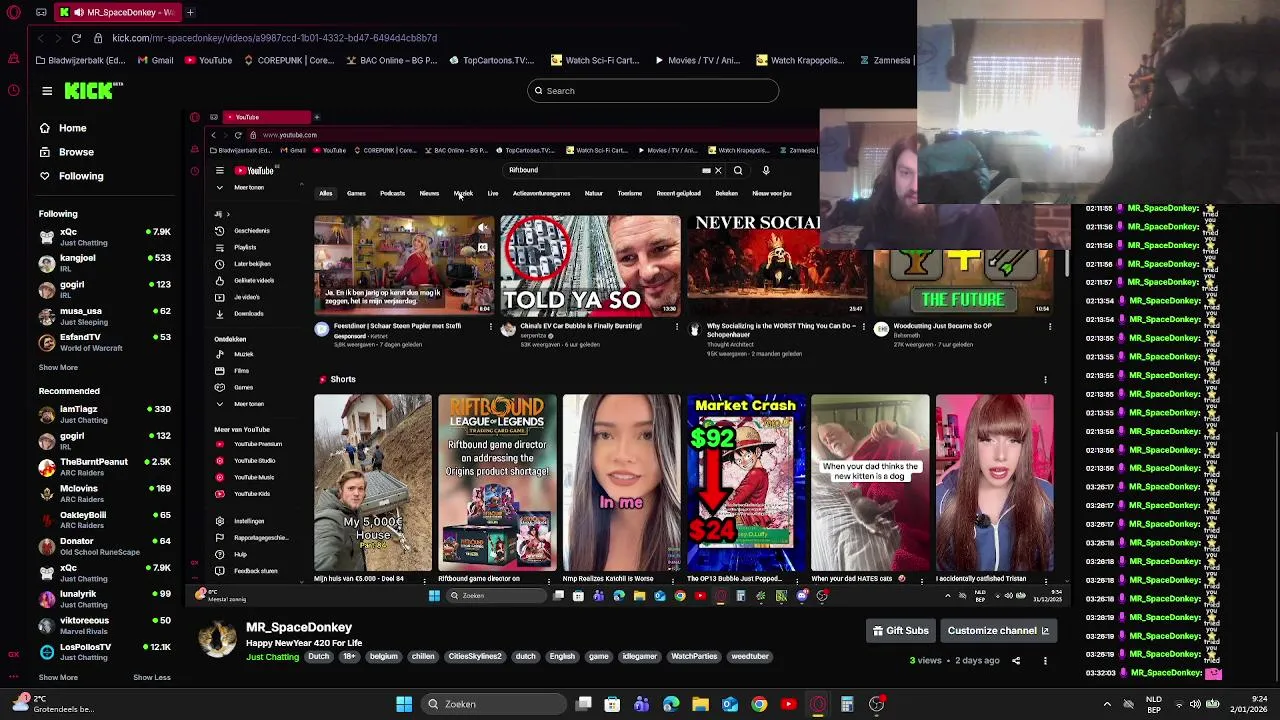Open TheBurntPeanut in Recommended list

click(105, 467)
